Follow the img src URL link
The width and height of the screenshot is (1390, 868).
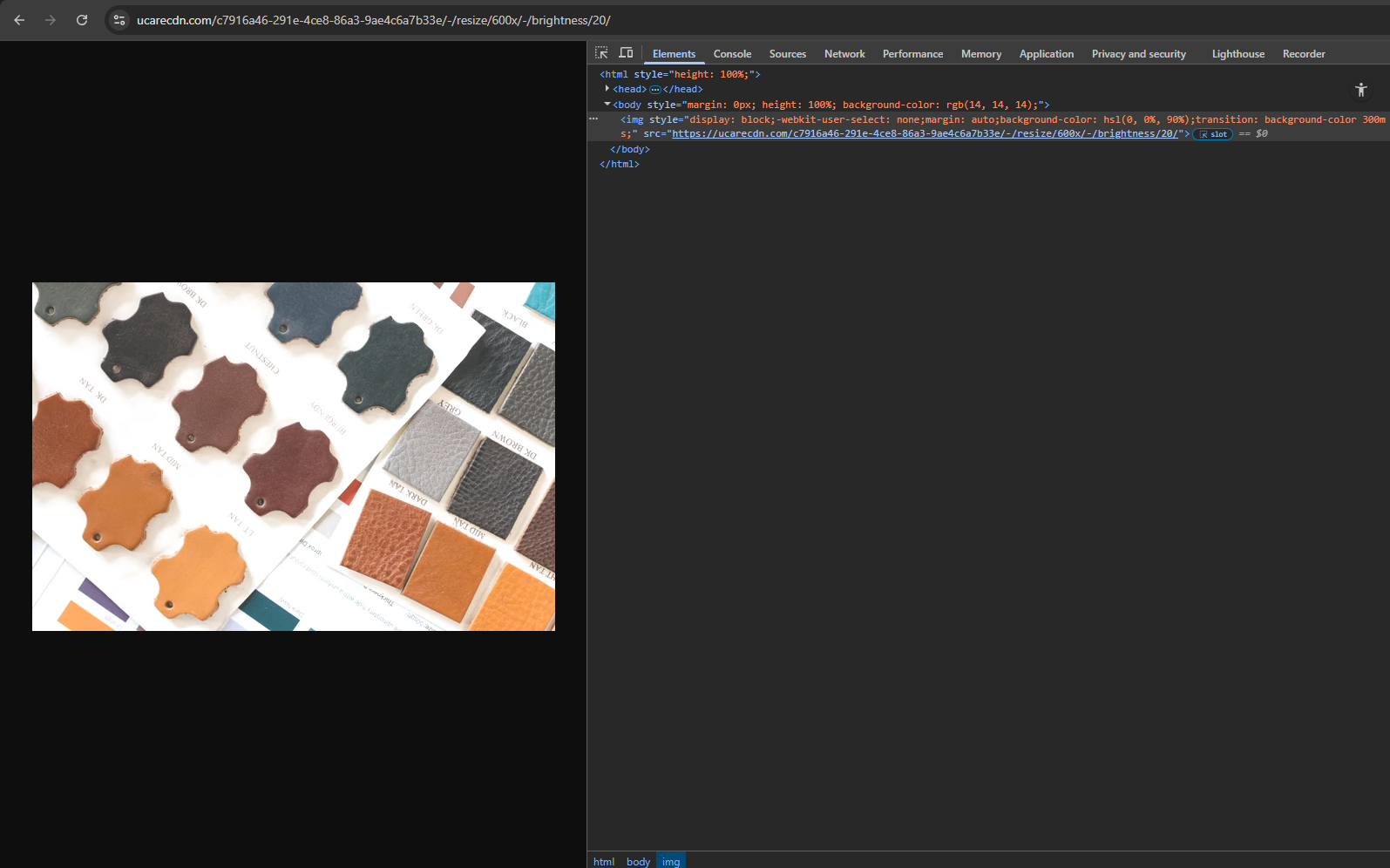pyautogui.click(x=925, y=134)
